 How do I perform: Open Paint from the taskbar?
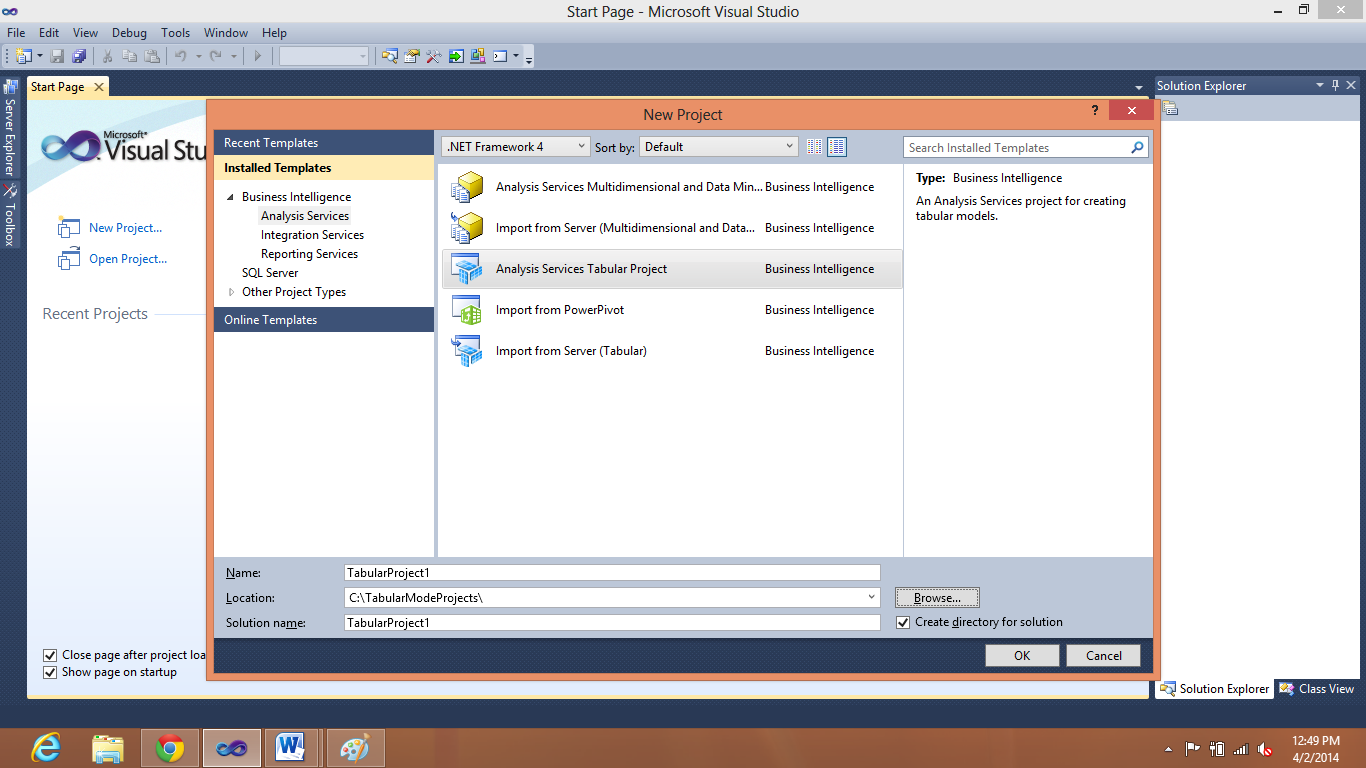(355, 747)
